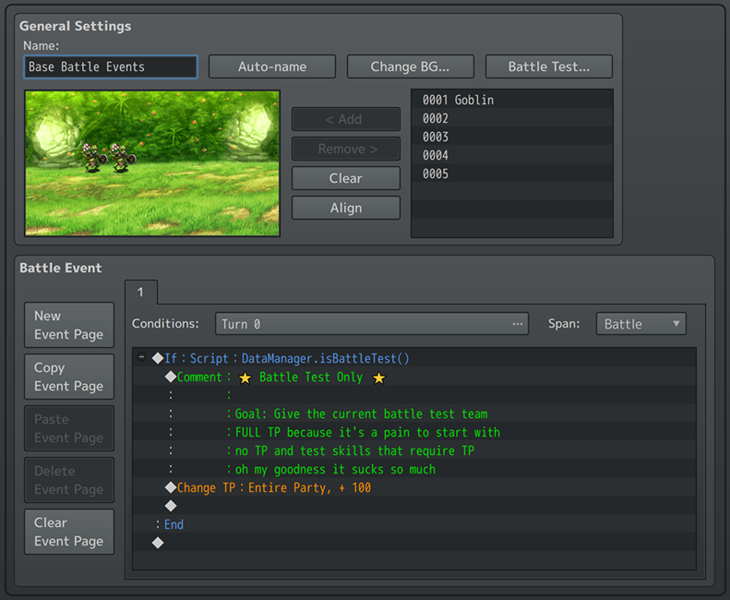Click the star icon after Battle Test Only
This screenshot has height=600, width=730.
point(379,378)
